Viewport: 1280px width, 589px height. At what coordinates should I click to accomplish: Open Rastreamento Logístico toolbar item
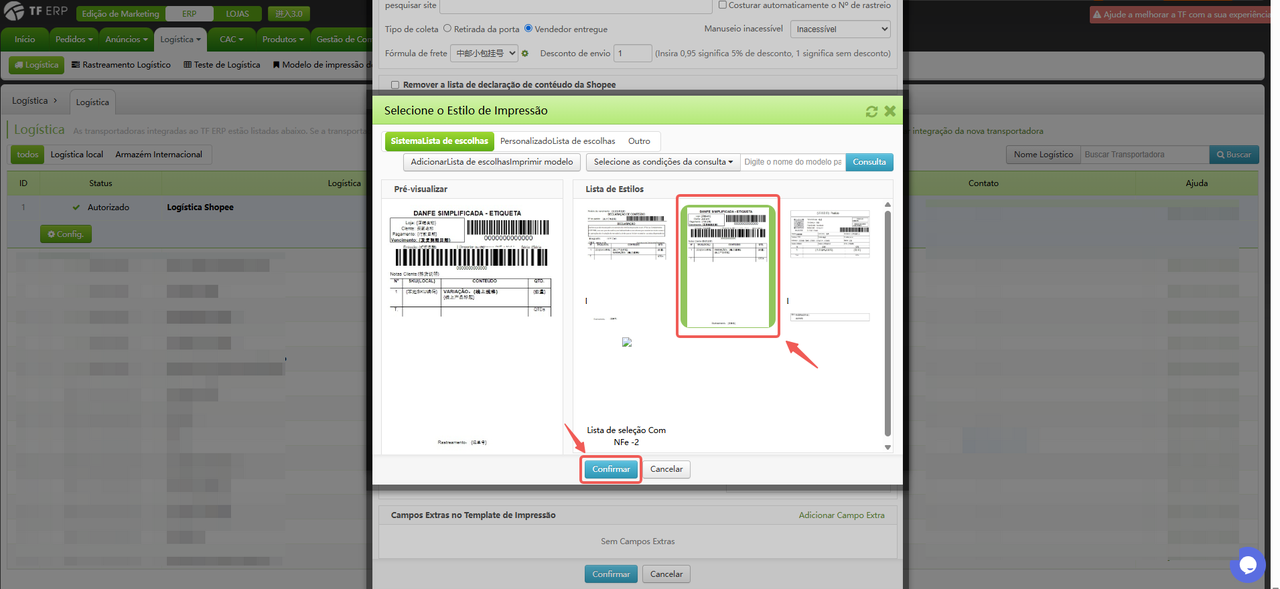coord(120,65)
